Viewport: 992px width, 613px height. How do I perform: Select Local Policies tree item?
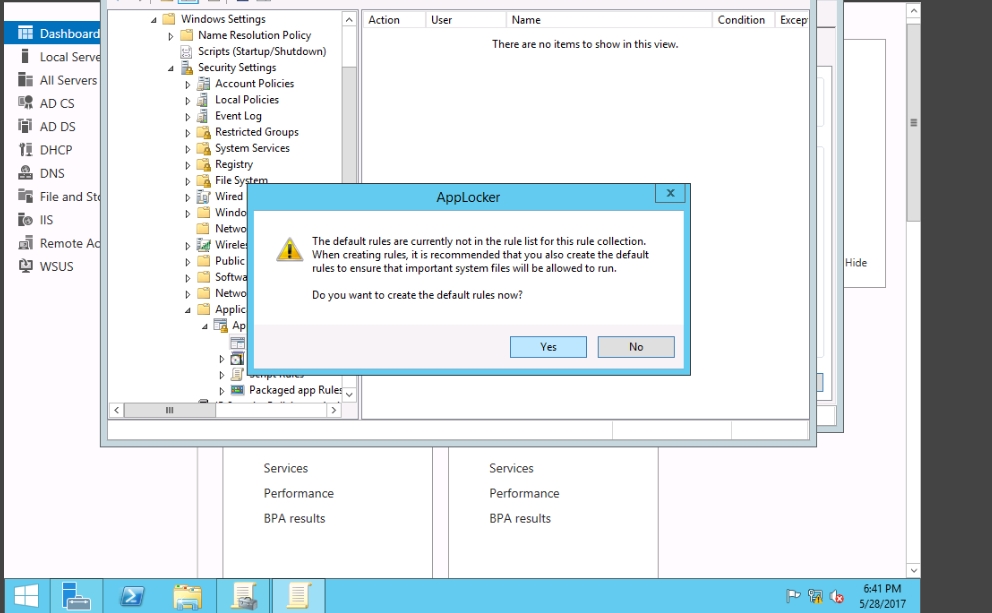(247, 99)
